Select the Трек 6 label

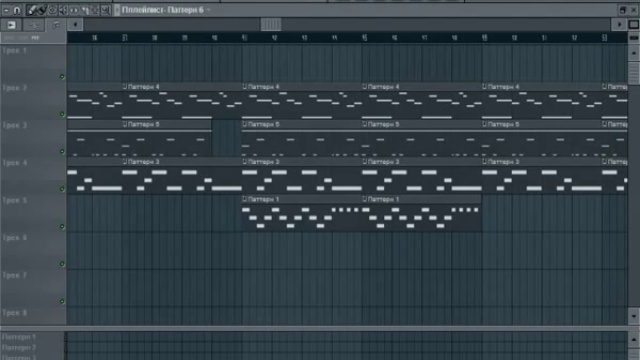pos(15,238)
